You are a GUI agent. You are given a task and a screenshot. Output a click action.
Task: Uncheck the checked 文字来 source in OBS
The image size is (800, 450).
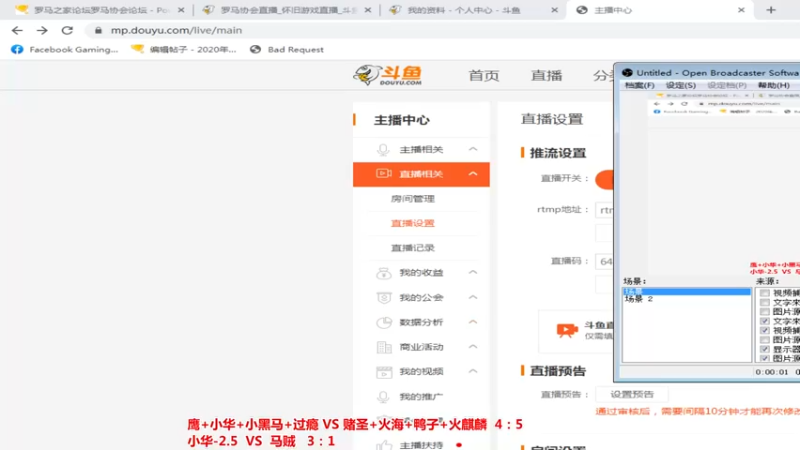point(764,321)
